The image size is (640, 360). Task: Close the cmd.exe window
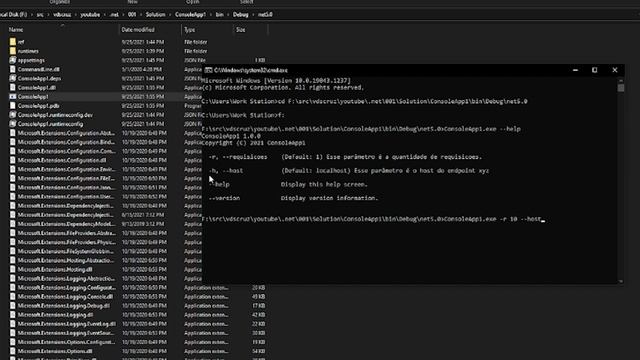pos(615,70)
